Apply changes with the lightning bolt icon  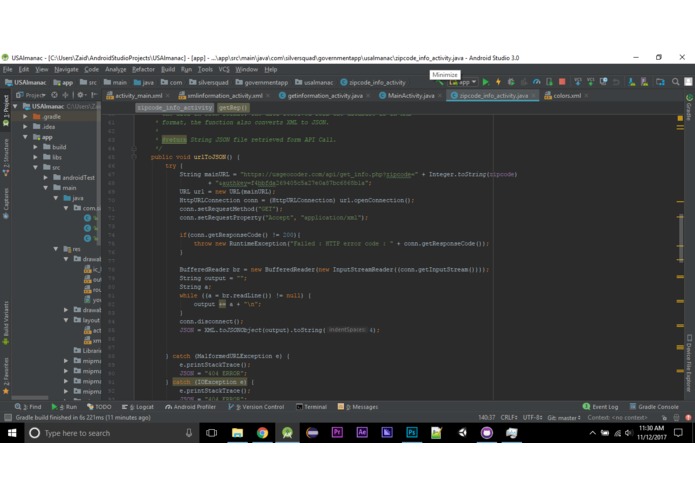coord(498,82)
